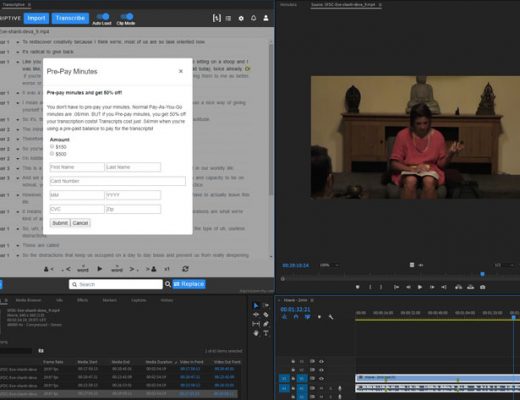Click Go to In in Source monitor
The image size is (520, 400).
(396, 287)
